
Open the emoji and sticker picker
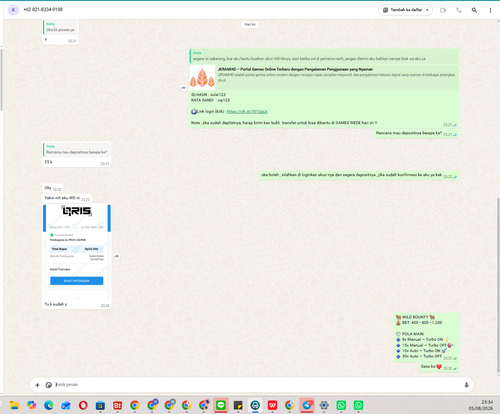(49, 385)
